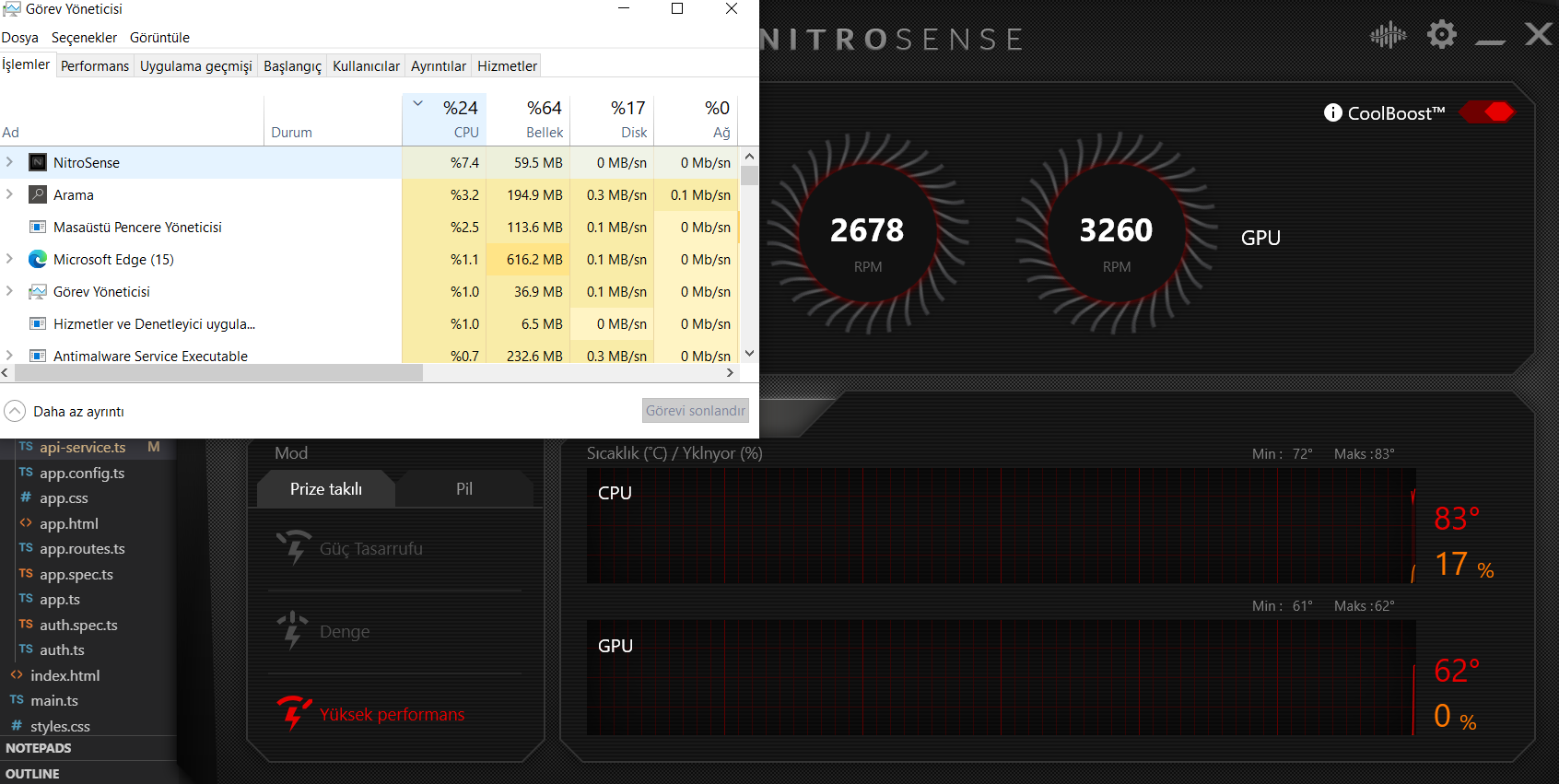
Task: Minimize the NitroSense window
Action: (1490, 41)
